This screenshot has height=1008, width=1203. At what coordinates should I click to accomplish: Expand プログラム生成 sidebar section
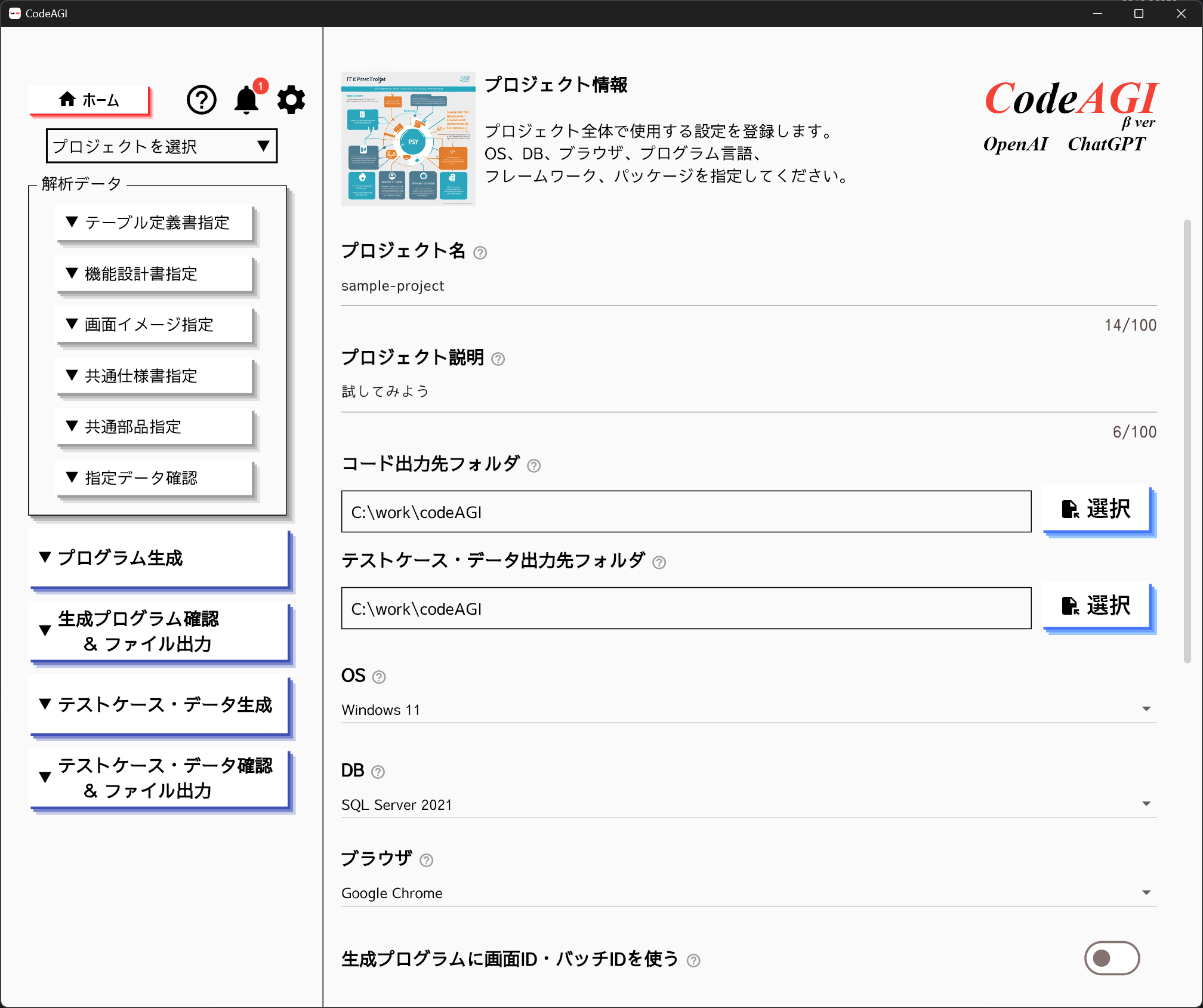[159, 559]
